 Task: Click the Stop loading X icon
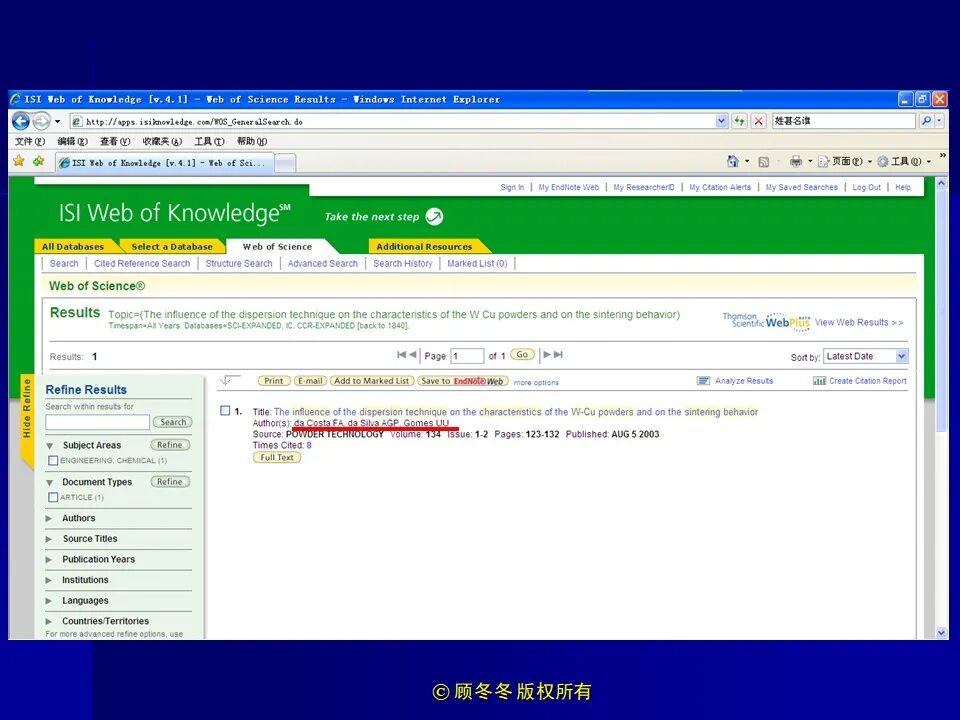click(x=759, y=121)
